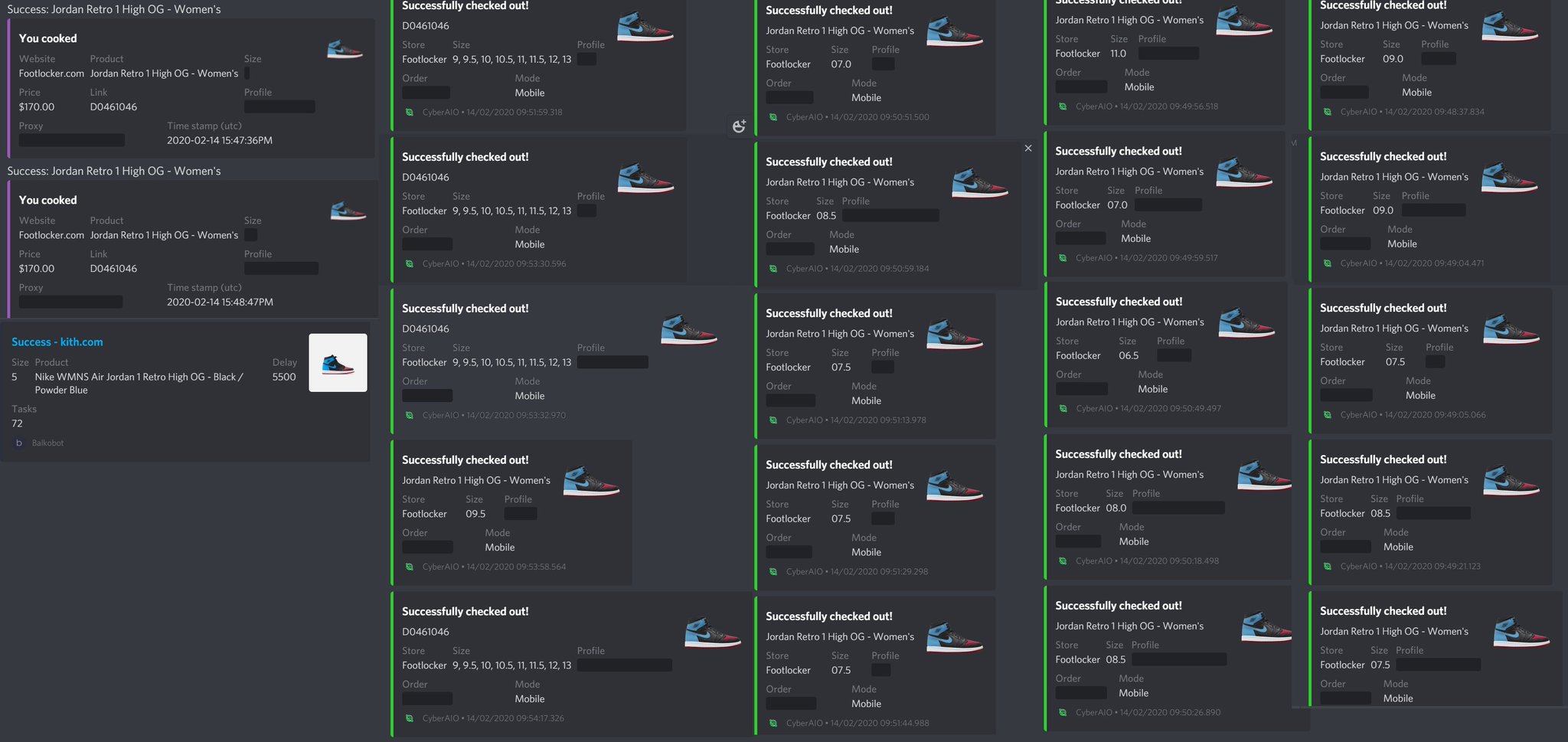
Task: Click the add reaction smiley icon
Action: coord(739,126)
